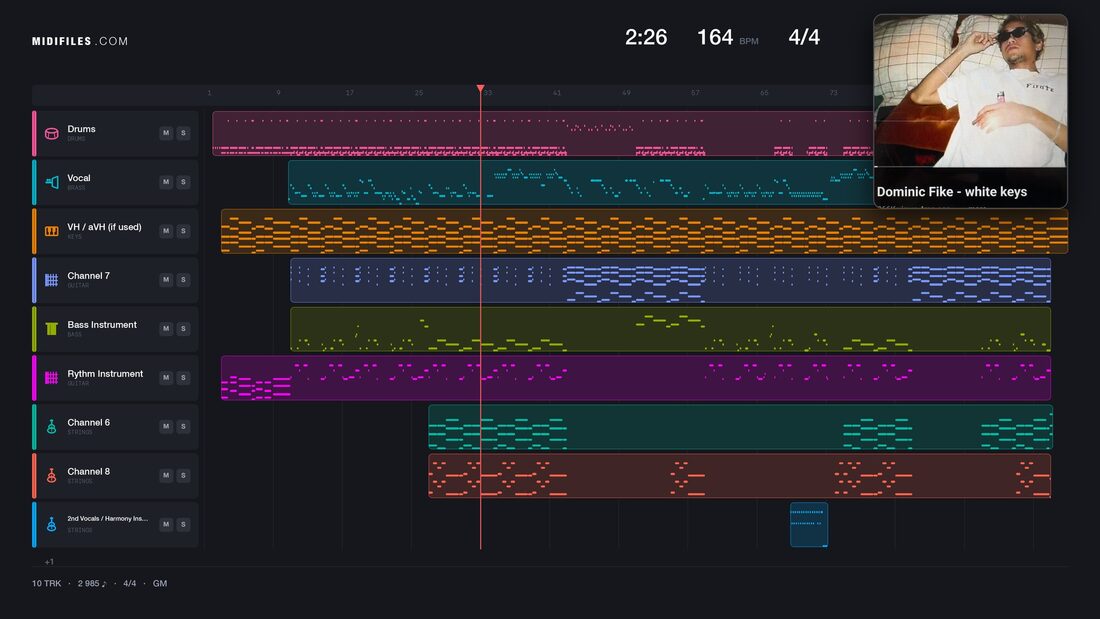Mute the Rythm Instrument track
1100x619 pixels.
[166, 378]
